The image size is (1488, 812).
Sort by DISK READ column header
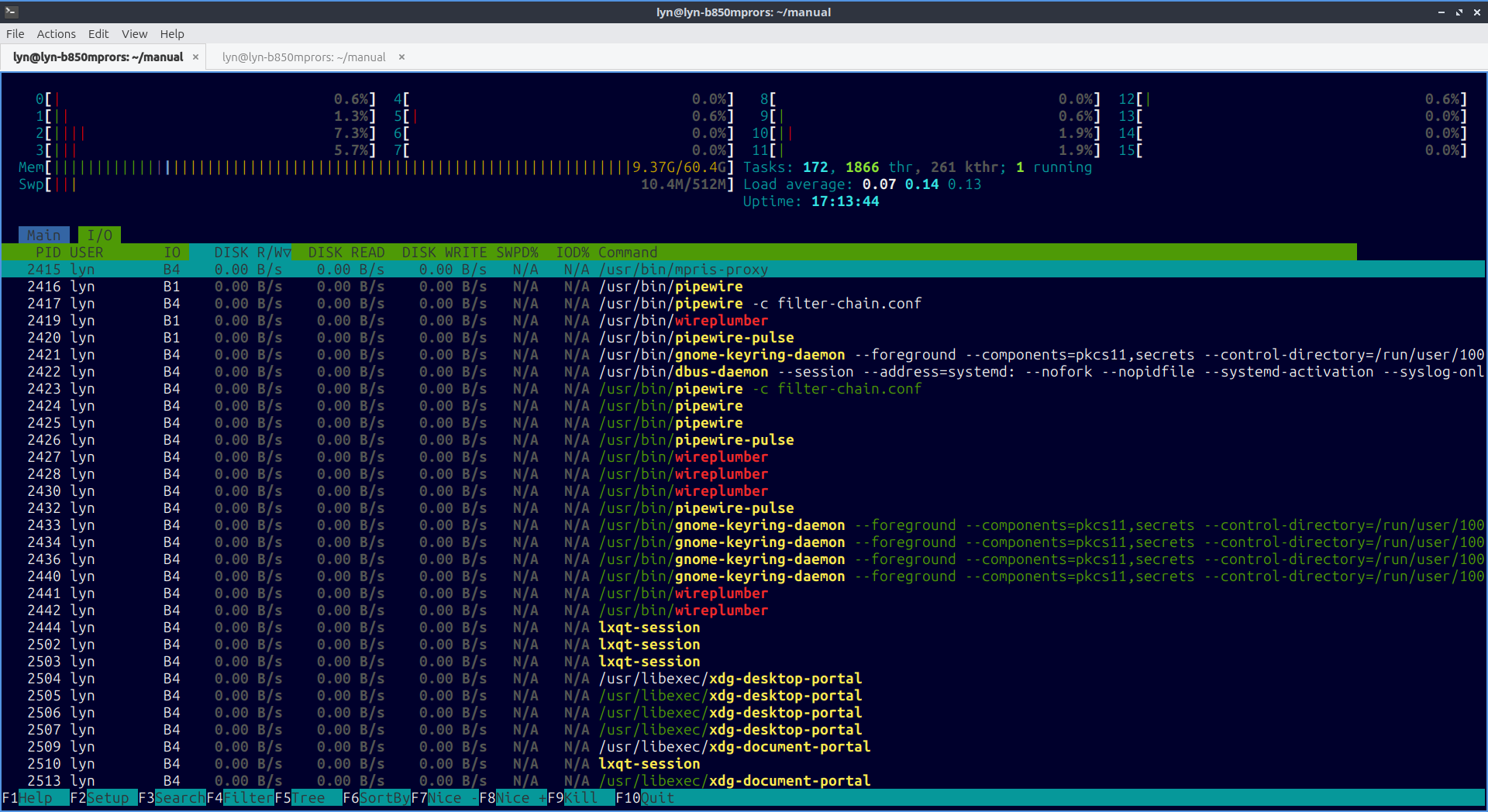[346, 253]
